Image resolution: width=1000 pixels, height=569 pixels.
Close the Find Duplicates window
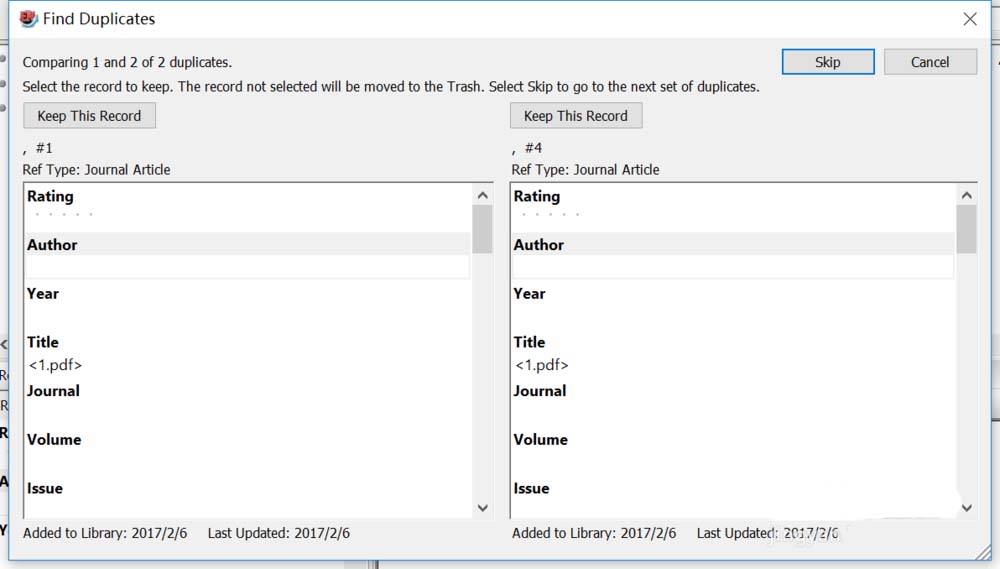coord(970,19)
